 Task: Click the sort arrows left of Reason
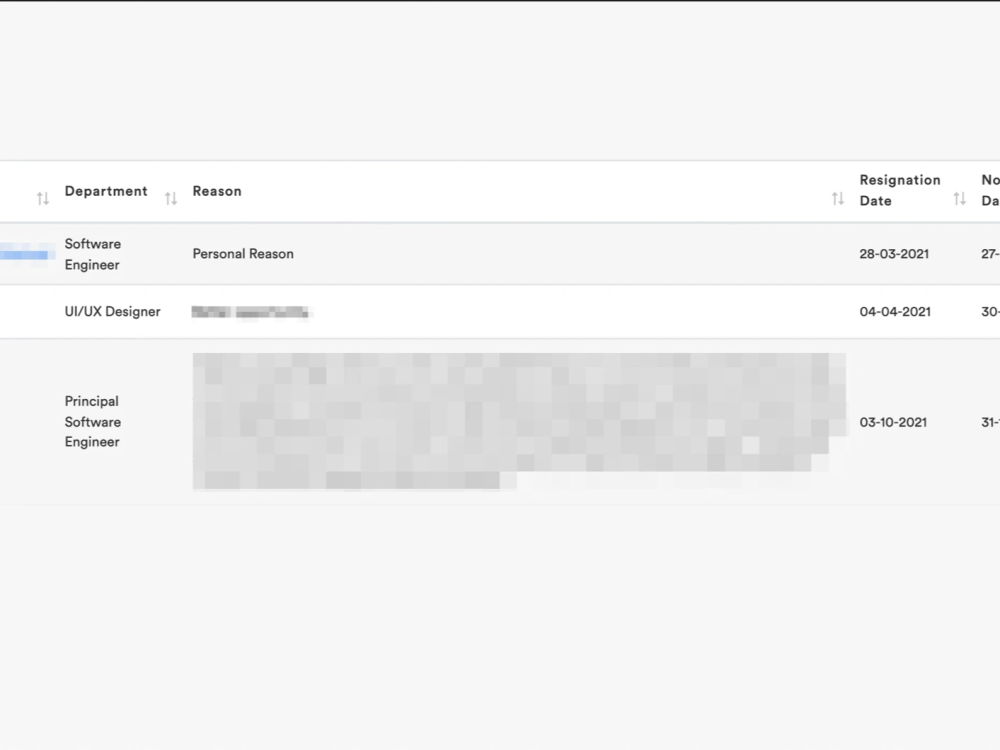click(171, 199)
